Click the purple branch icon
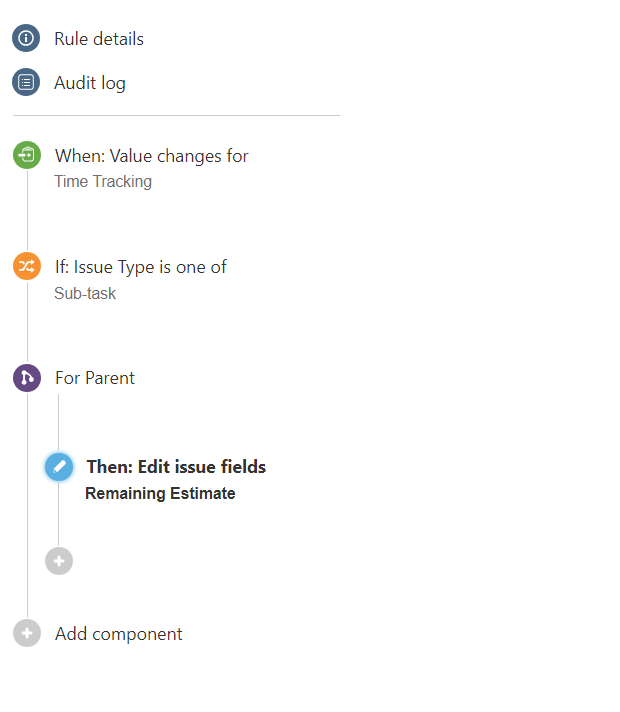 click(x=27, y=378)
